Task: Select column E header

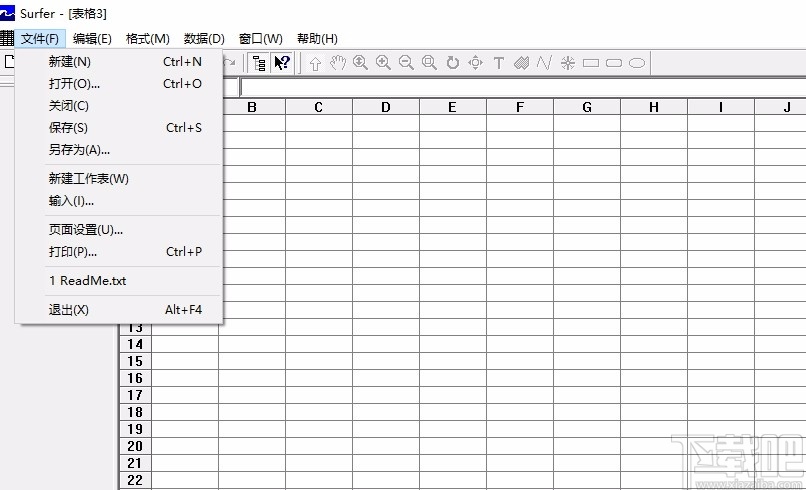Action: tap(453, 107)
